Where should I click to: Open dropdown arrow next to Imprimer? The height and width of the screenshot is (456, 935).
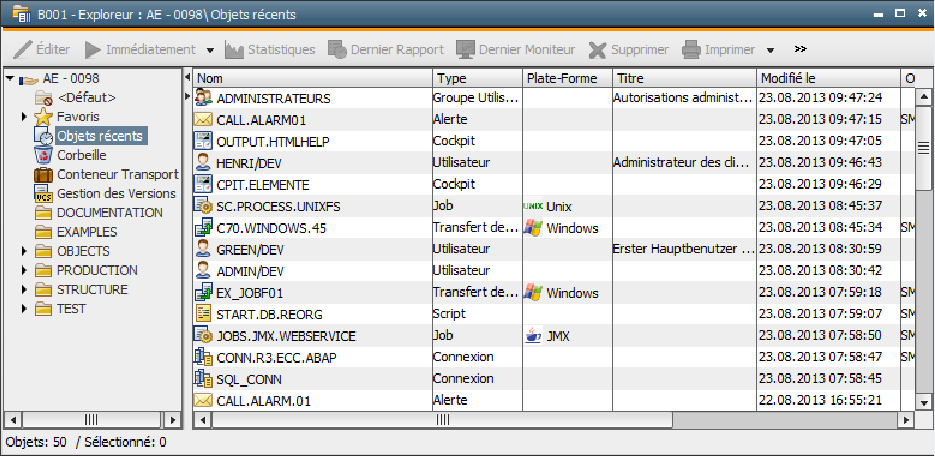(x=770, y=50)
